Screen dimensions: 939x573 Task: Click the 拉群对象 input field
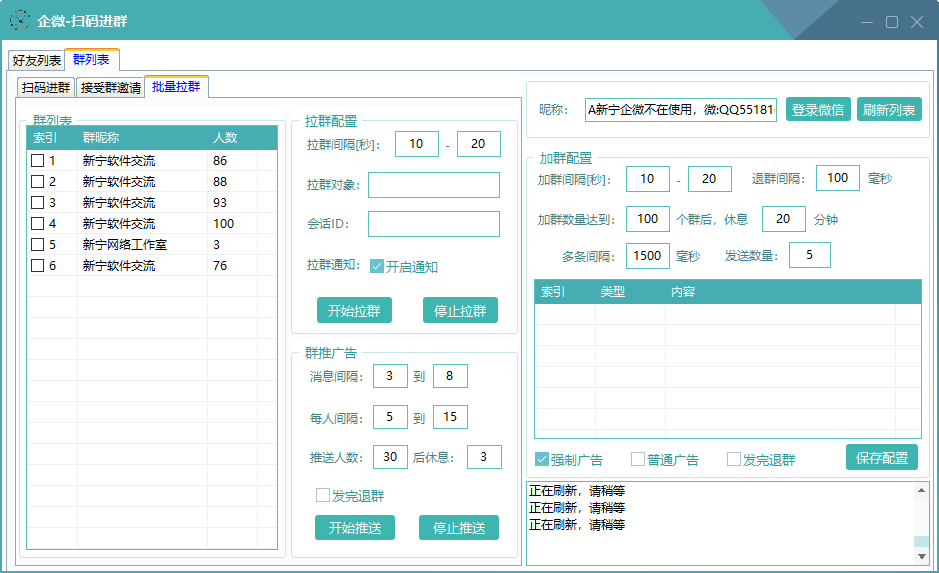(x=434, y=185)
